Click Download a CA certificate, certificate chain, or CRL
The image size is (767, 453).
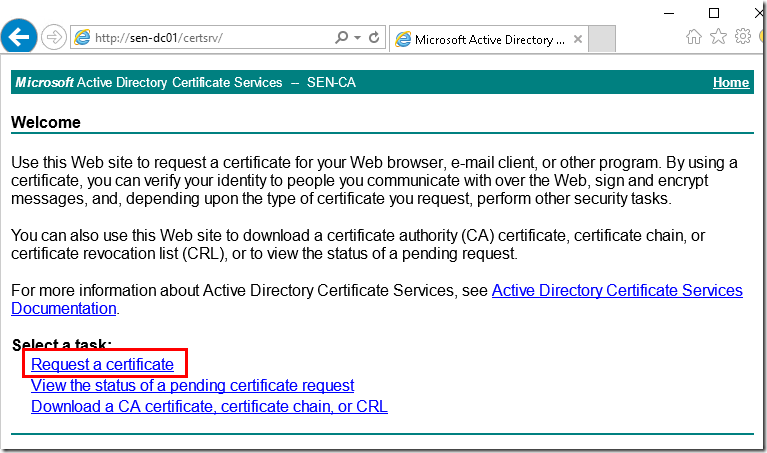pos(209,407)
